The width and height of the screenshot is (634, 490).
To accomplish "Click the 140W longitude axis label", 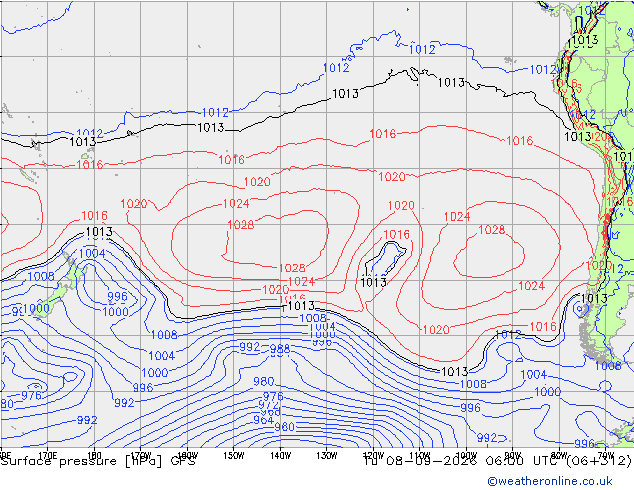I will point(280,456).
